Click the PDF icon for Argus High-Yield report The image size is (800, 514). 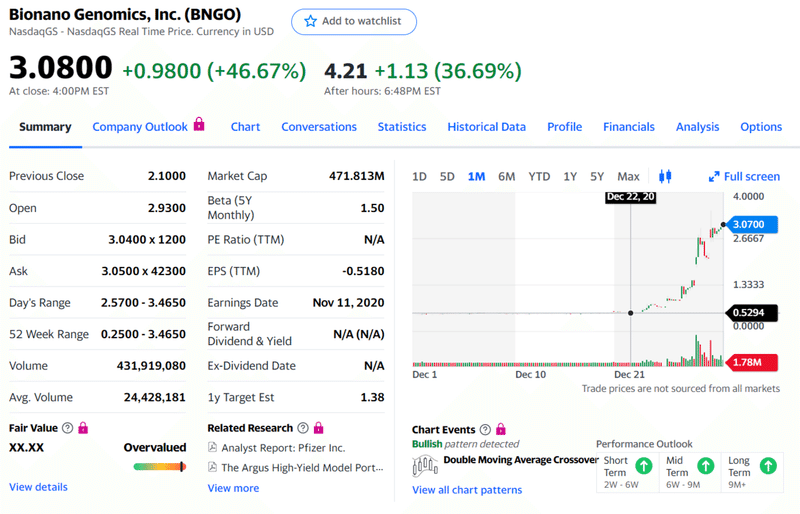pos(212,467)
